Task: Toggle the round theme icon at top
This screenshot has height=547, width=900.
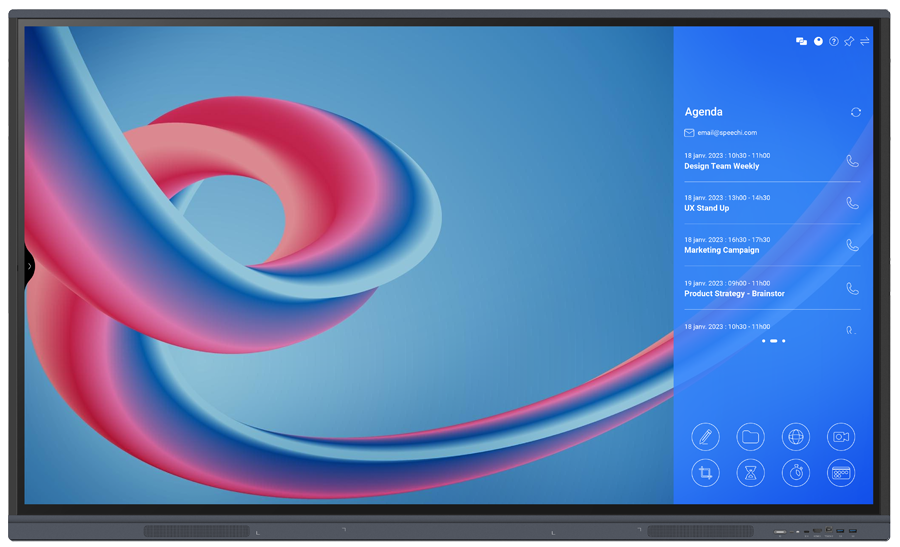Action: (x=818, y=42)
